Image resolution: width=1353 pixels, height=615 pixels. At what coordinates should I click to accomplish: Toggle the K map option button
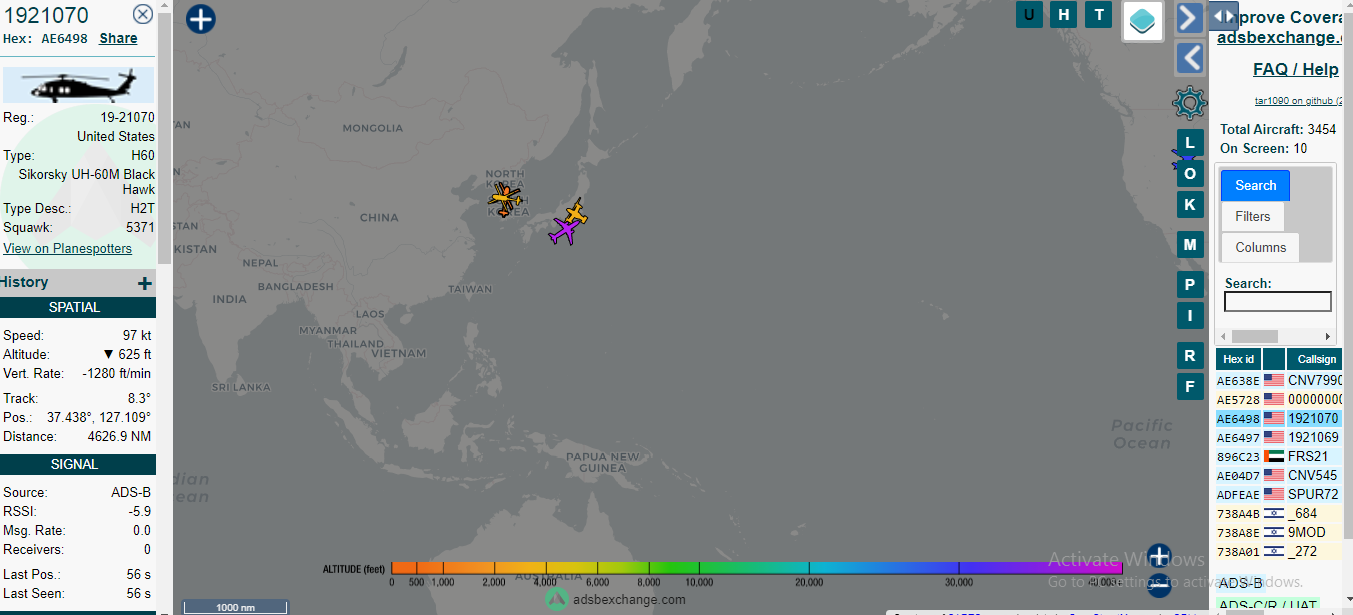1190,204
